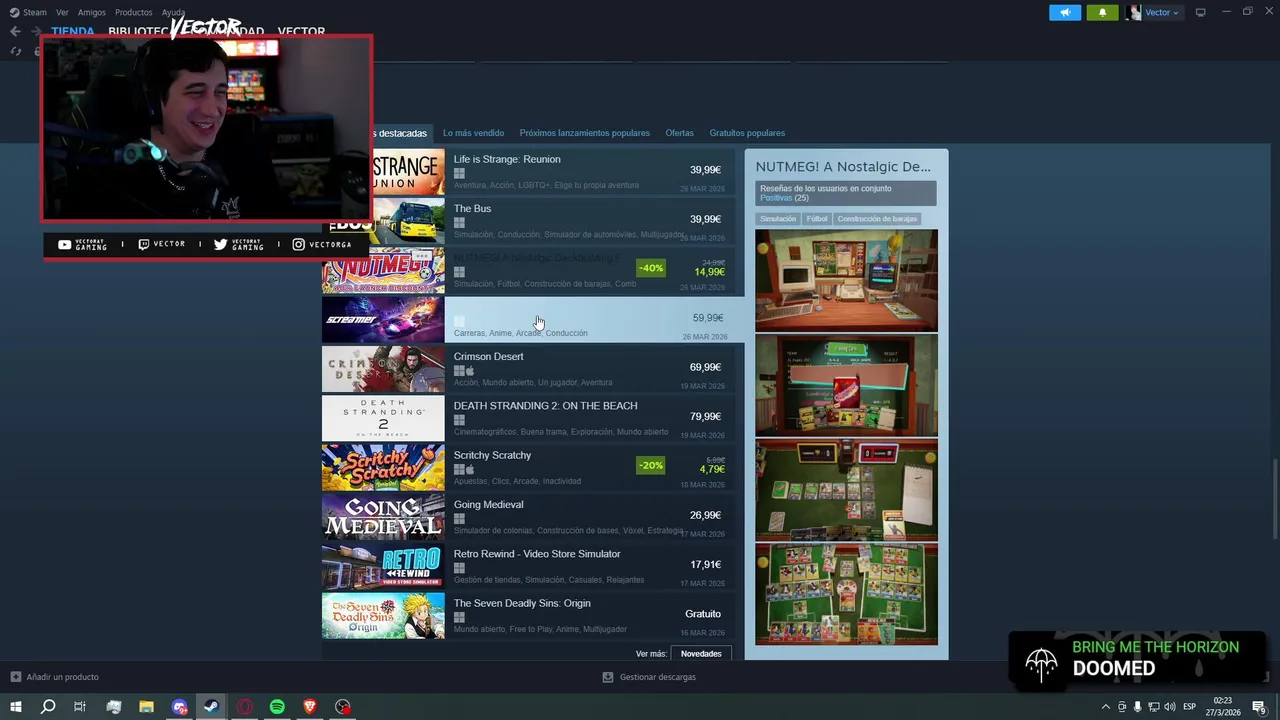
Task: Click the Novedades button next to Ver más
Action: (x=701, y=654)
